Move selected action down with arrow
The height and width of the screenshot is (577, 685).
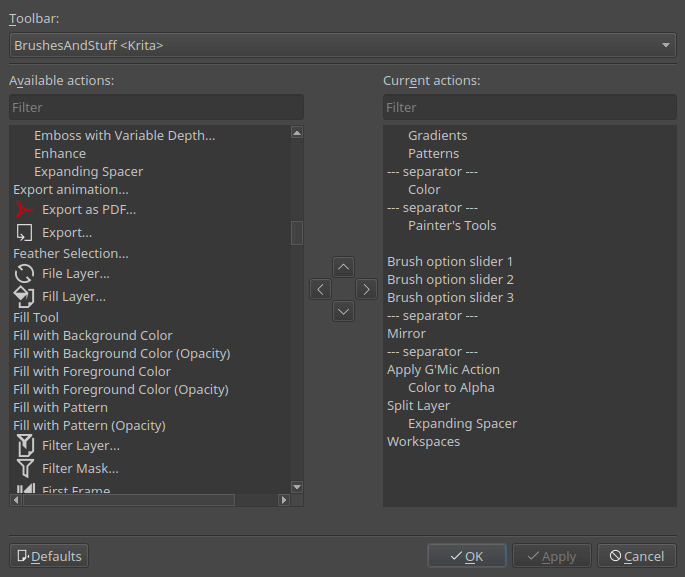[x=343, y=311]
